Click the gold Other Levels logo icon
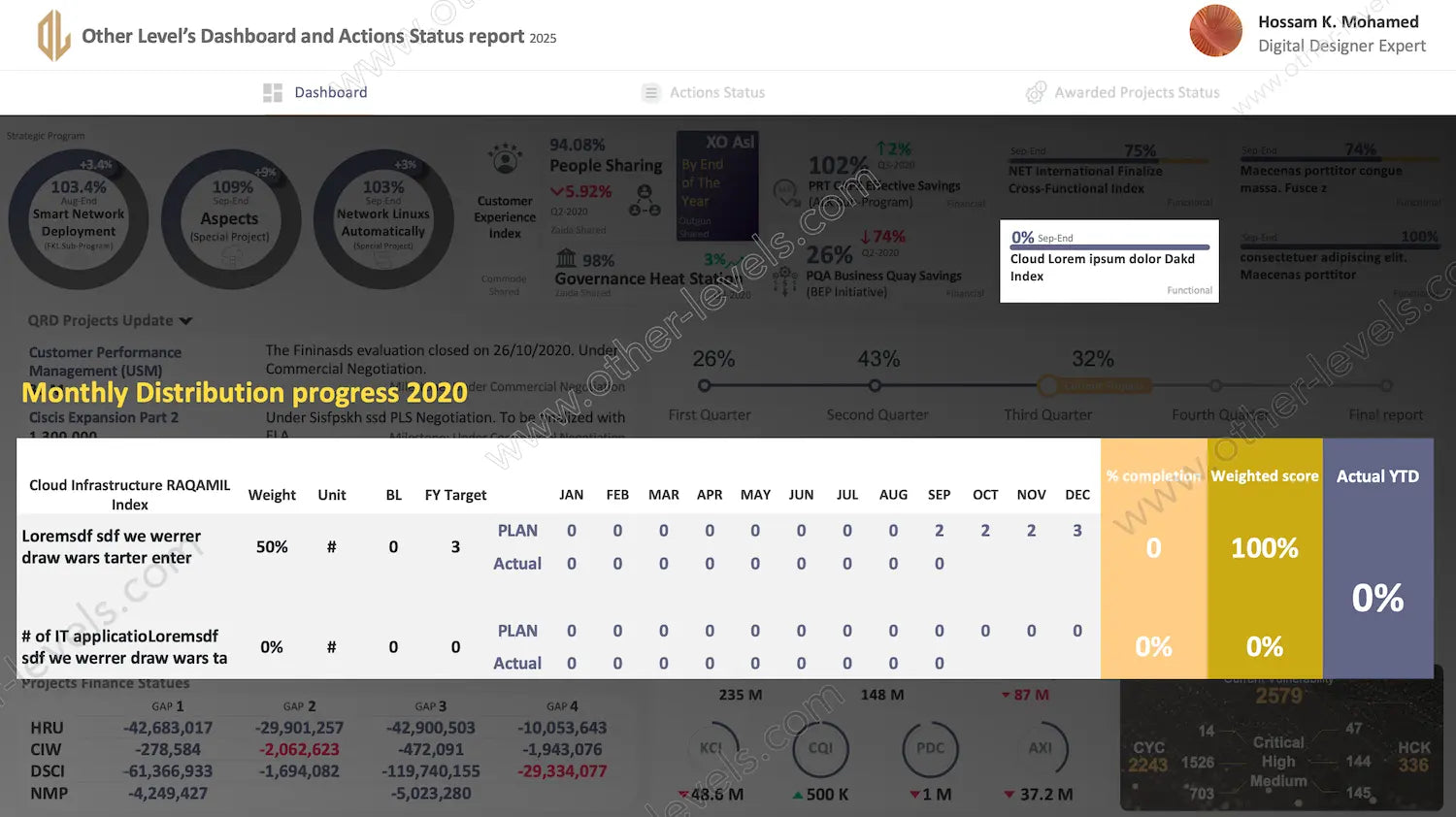 point(53,36)
